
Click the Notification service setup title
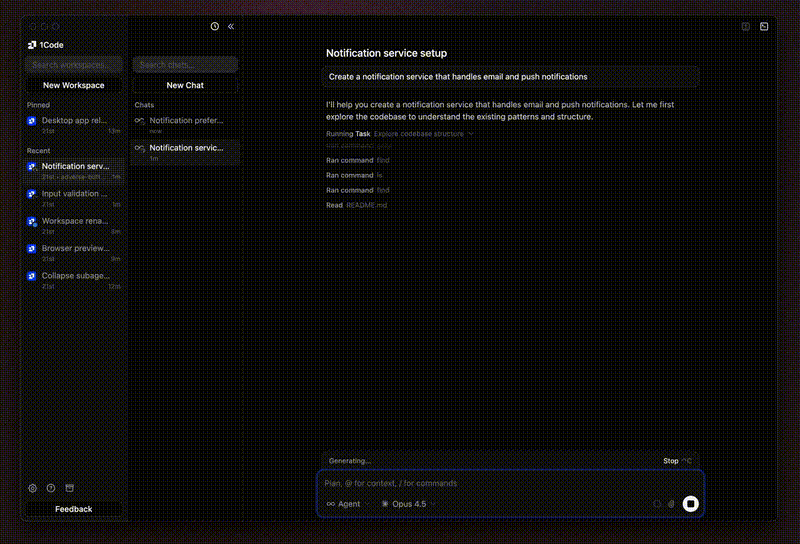pos(386,53)
